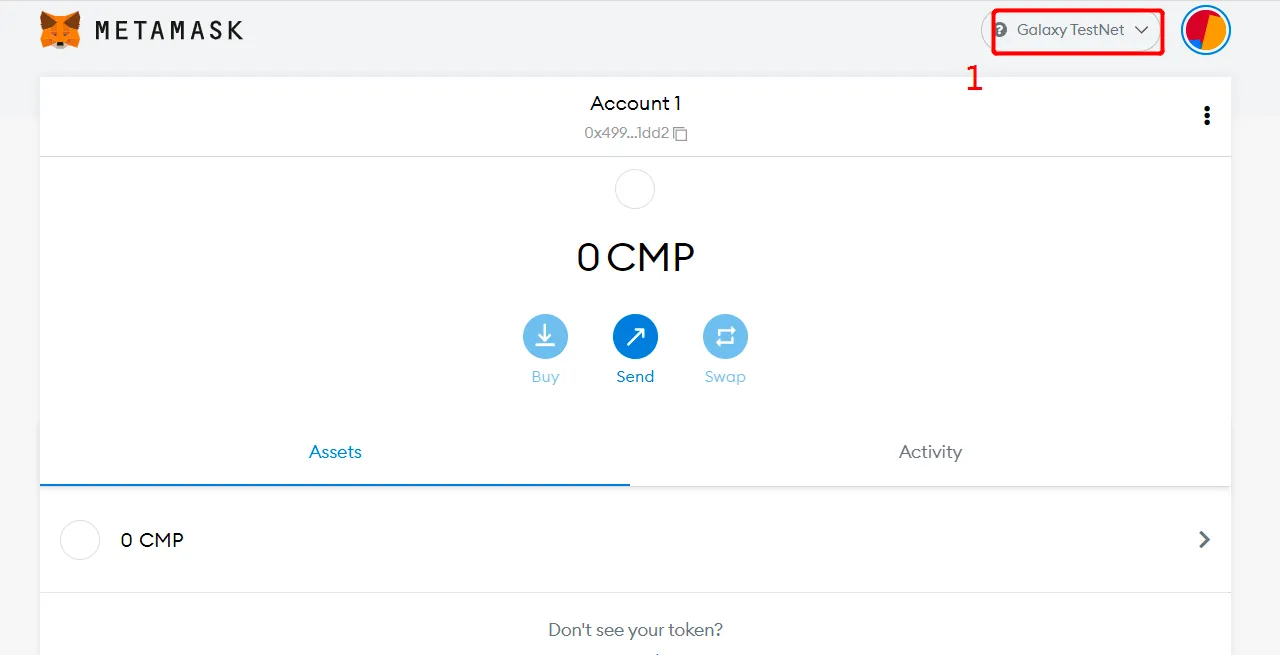Open the three-dot account options menu
Screen dimensions: 1280x655
pos(1207,116)
